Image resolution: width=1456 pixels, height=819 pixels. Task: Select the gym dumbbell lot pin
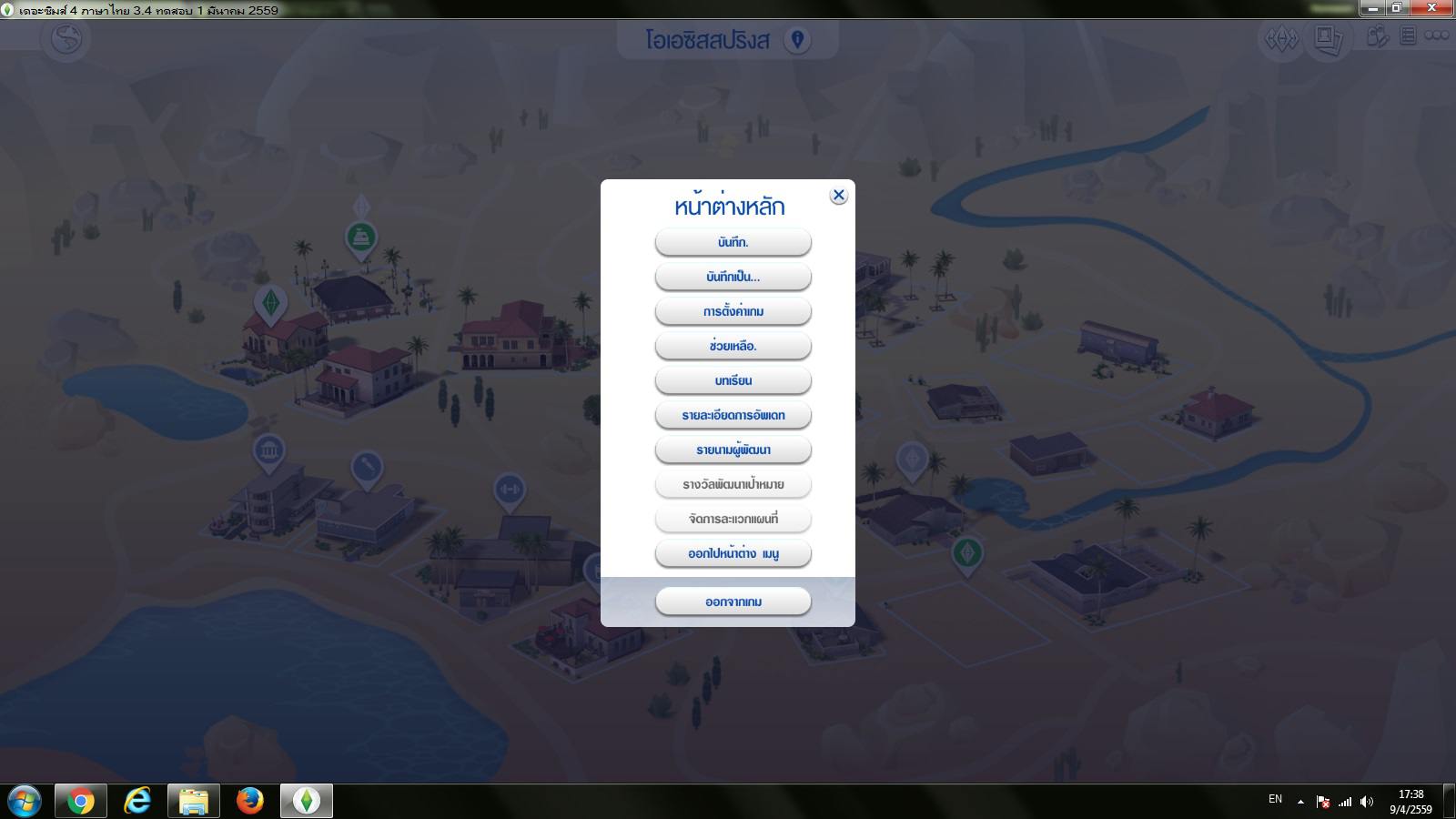click(510, 491)
